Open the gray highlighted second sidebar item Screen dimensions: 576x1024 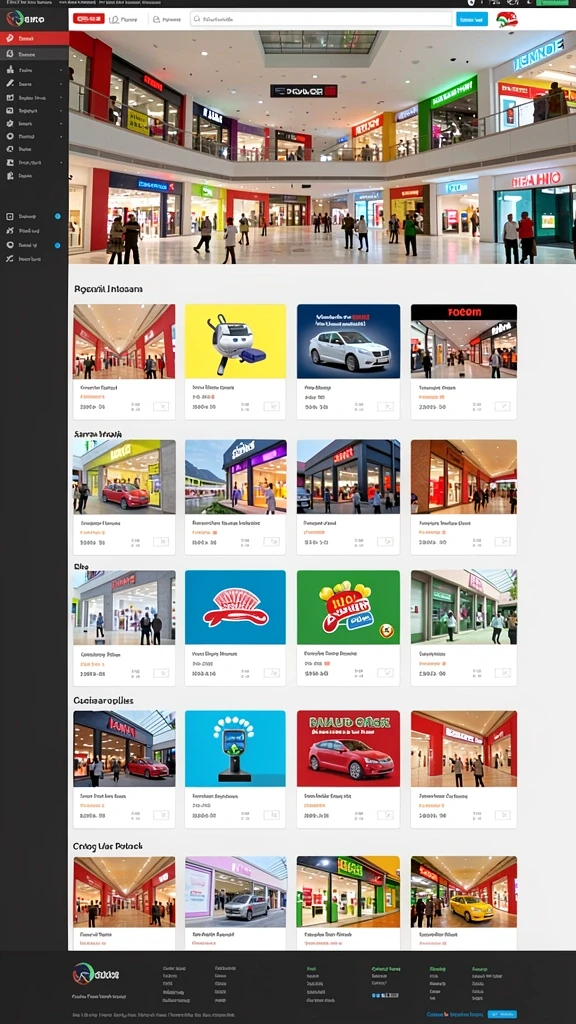[34, 54]
